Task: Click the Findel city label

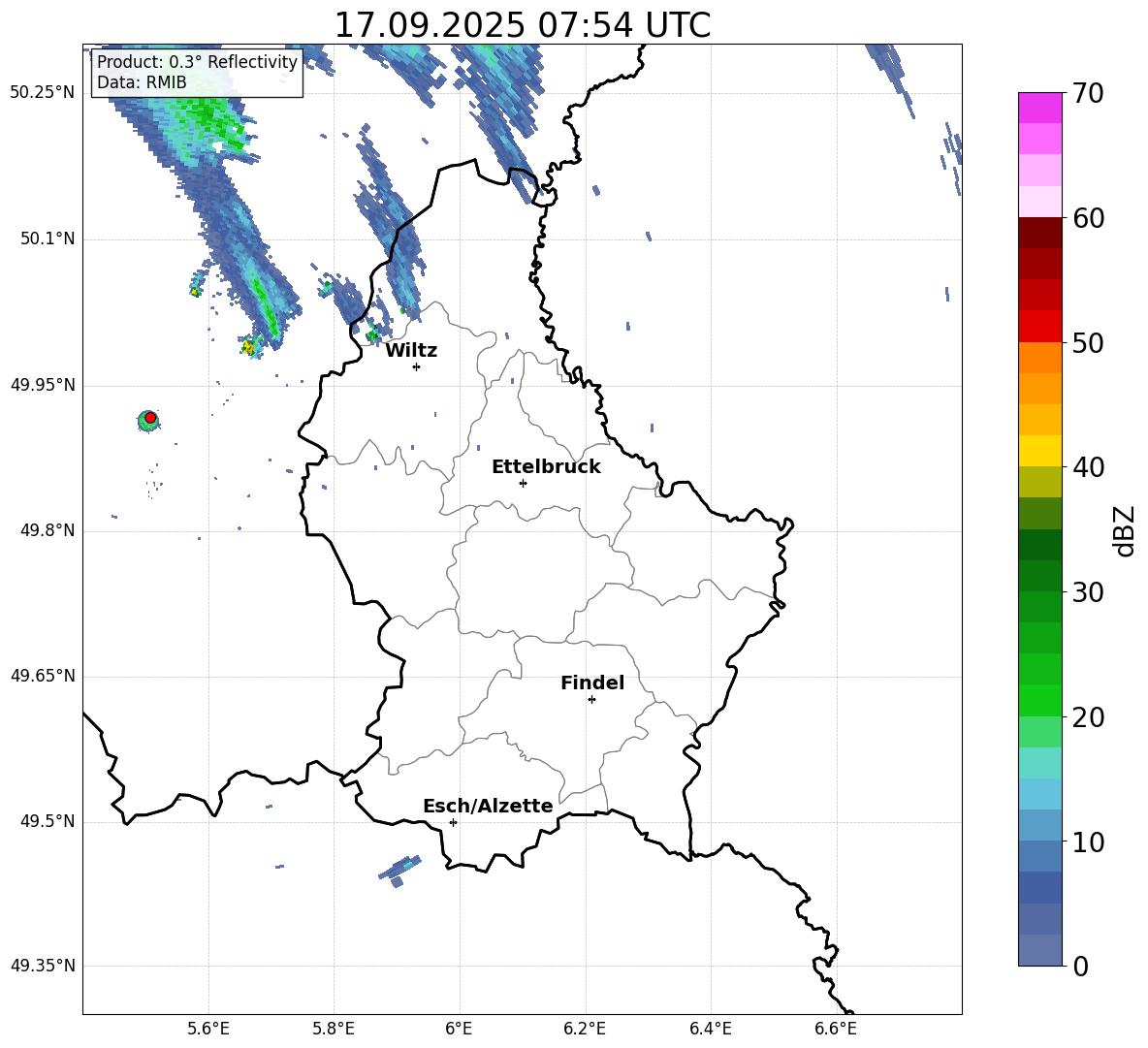Action: coord(592,683)
